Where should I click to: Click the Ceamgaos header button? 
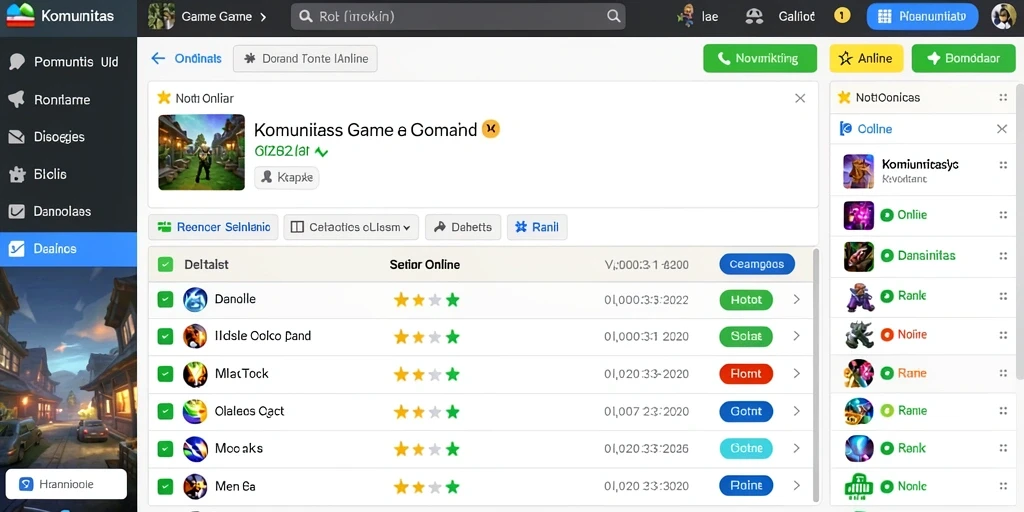pos(757,264)
